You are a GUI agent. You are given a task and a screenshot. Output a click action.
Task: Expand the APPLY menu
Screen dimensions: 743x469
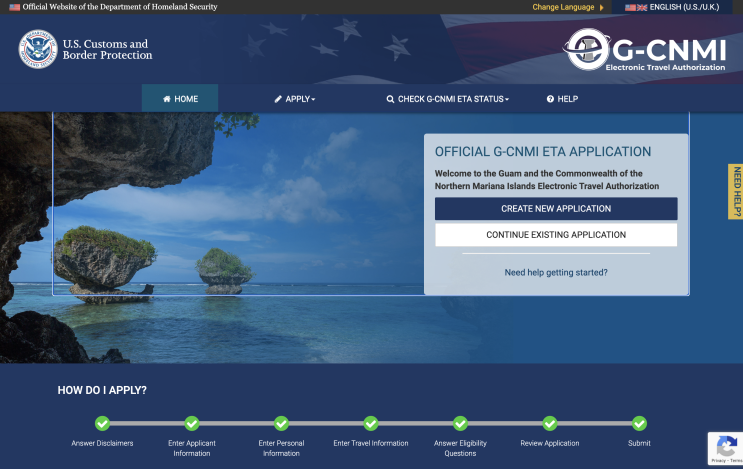pos(294,99)
